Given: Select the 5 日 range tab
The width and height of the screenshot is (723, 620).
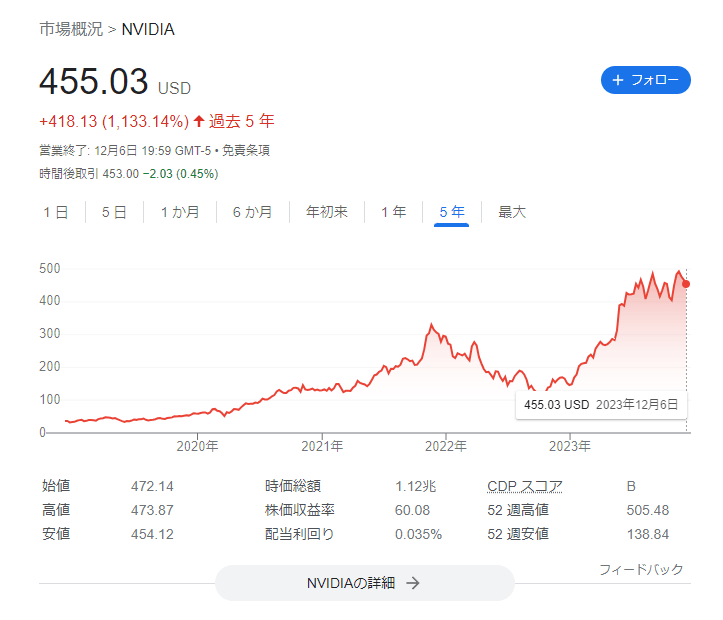Looking at the screenshot, I should [114, 212].
